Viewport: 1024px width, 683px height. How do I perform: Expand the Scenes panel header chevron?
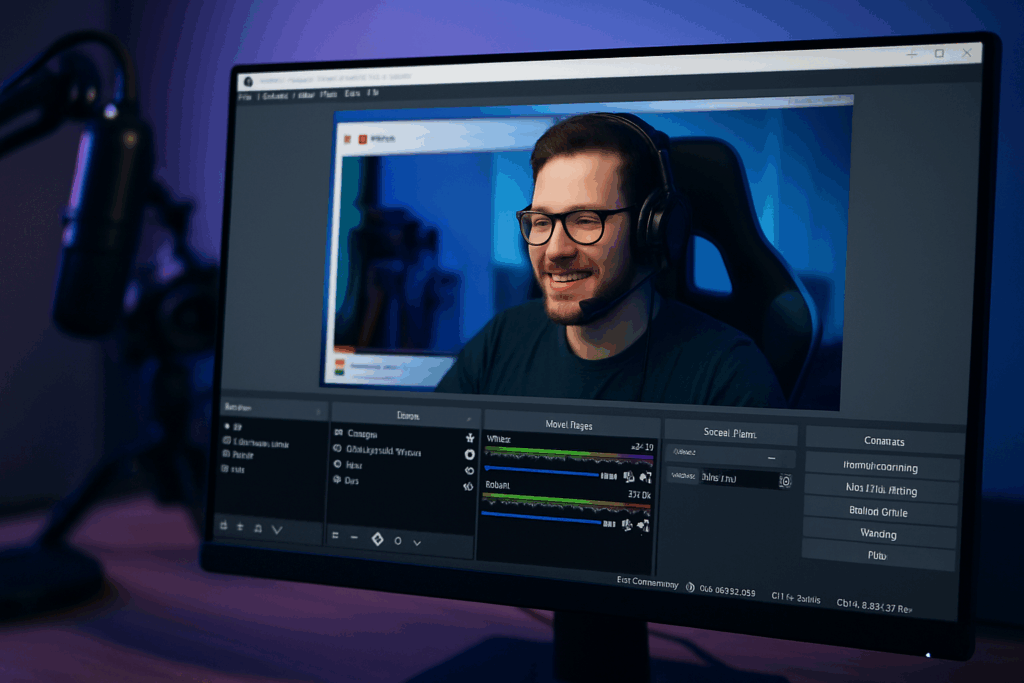[318, 412]
